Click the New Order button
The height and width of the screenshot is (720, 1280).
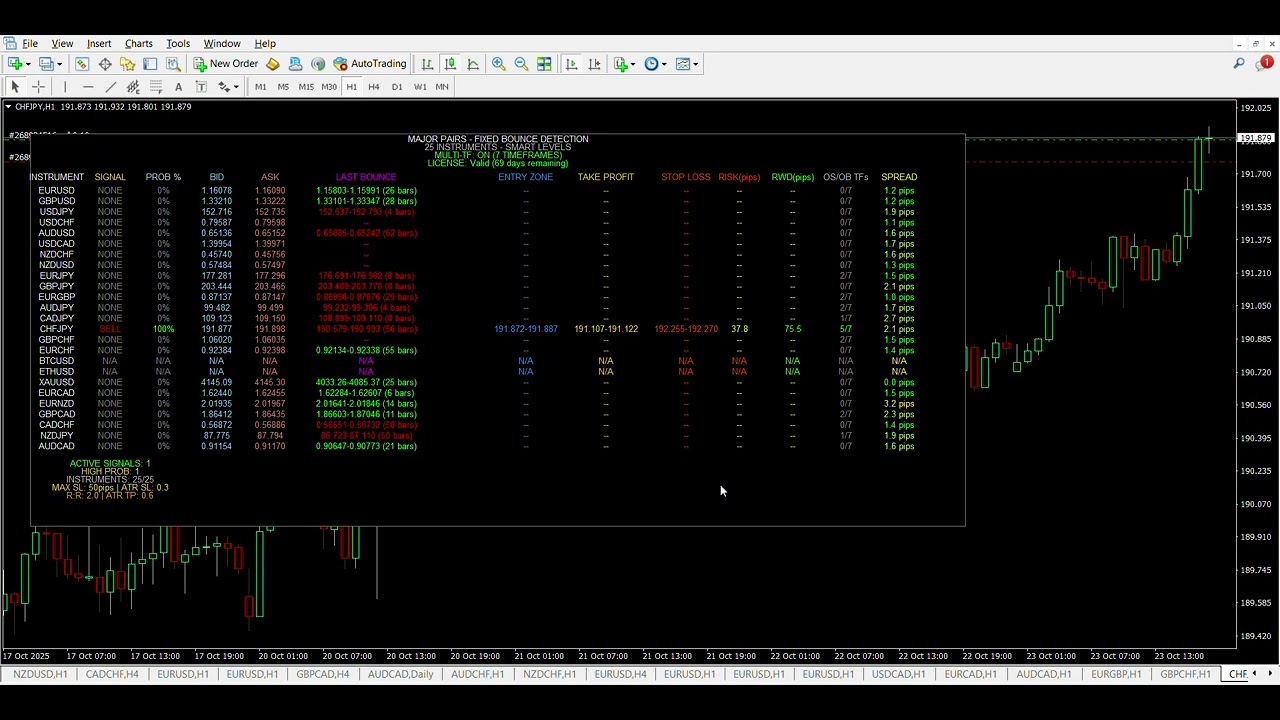coord(226,64)
